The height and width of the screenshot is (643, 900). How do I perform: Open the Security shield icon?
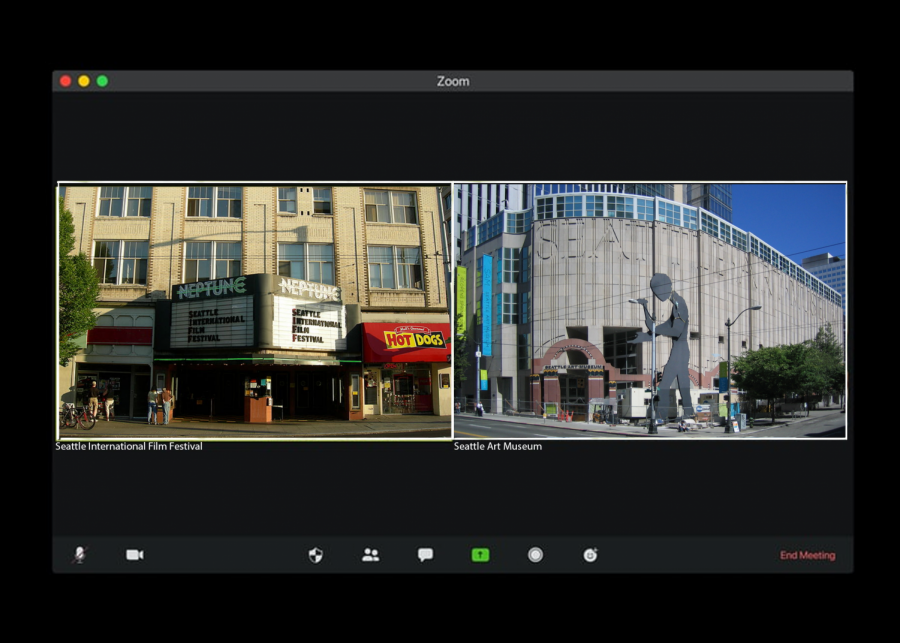[316, 555]
